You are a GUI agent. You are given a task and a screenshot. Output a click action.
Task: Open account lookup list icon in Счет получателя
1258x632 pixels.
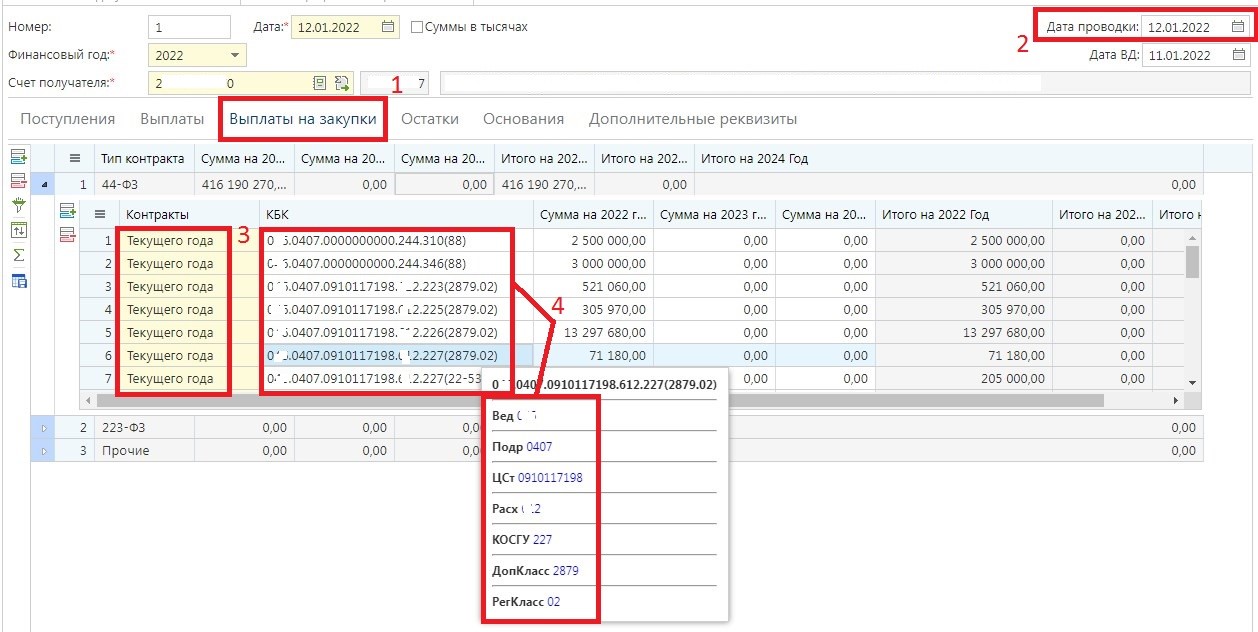pos(320,84)
